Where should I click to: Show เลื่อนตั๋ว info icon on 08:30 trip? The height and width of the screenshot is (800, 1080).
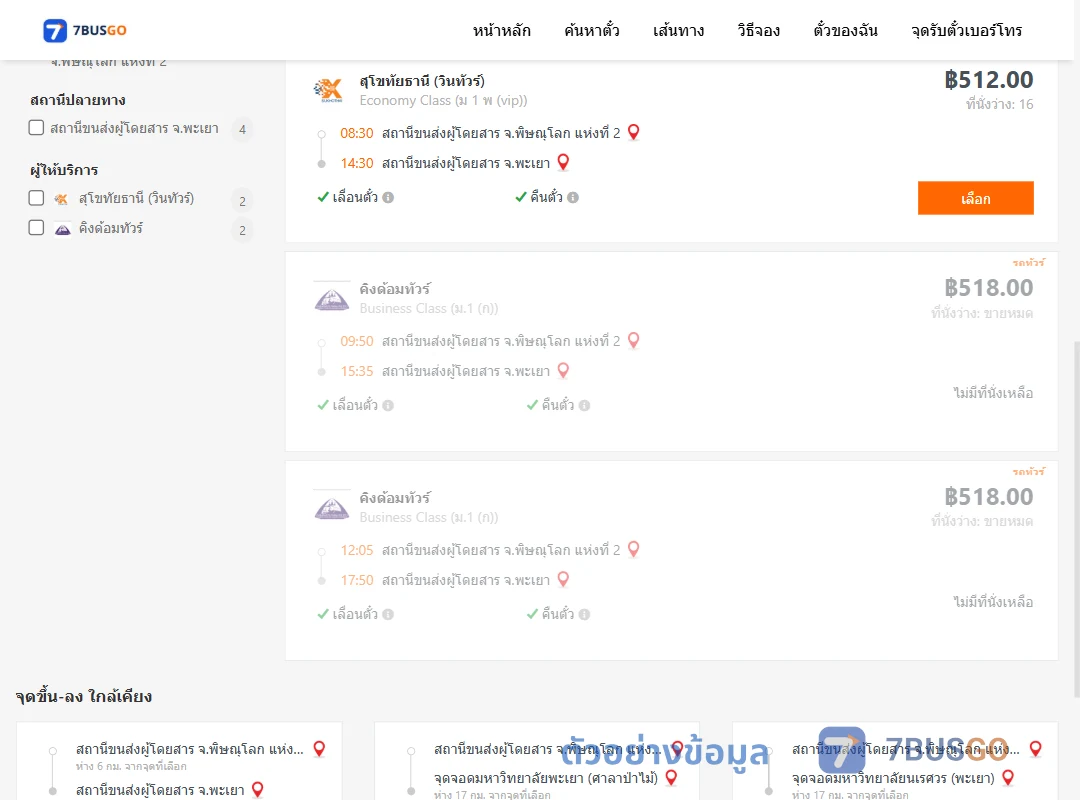[388, 198]
